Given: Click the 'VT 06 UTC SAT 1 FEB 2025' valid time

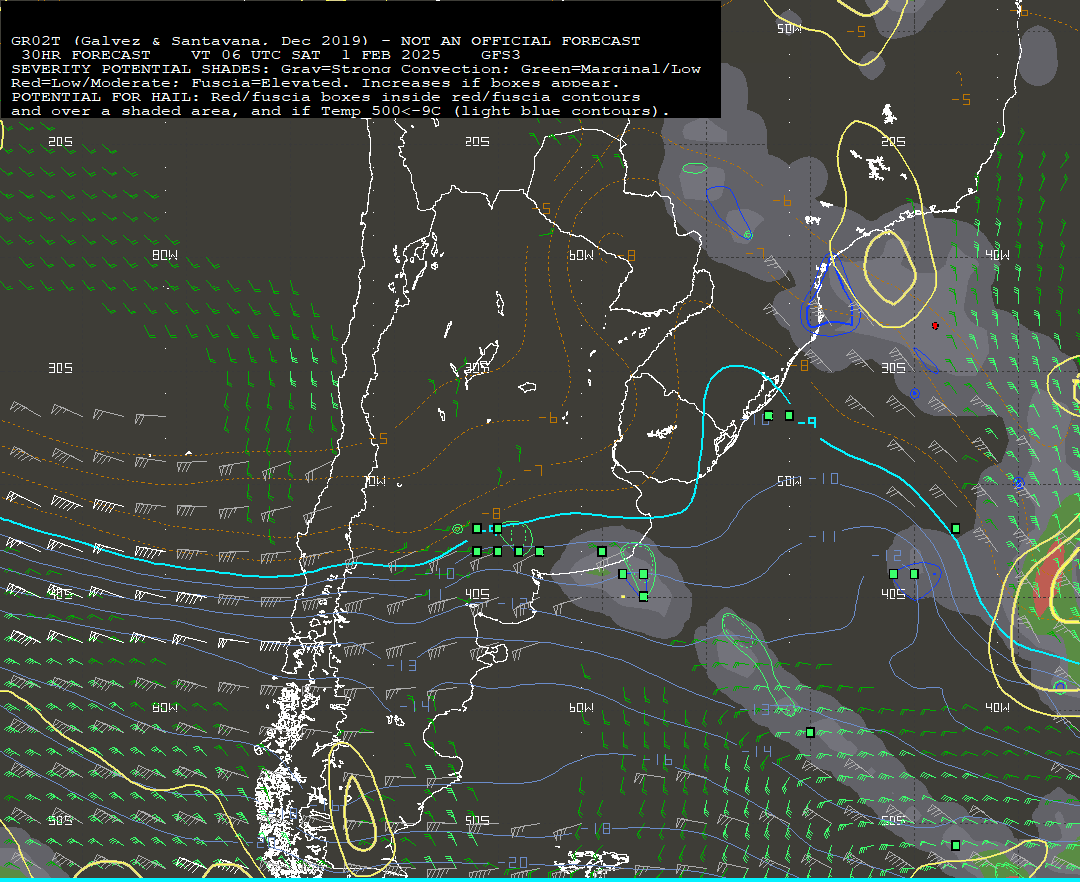Looking at the screenshot, I should (315, 55).
